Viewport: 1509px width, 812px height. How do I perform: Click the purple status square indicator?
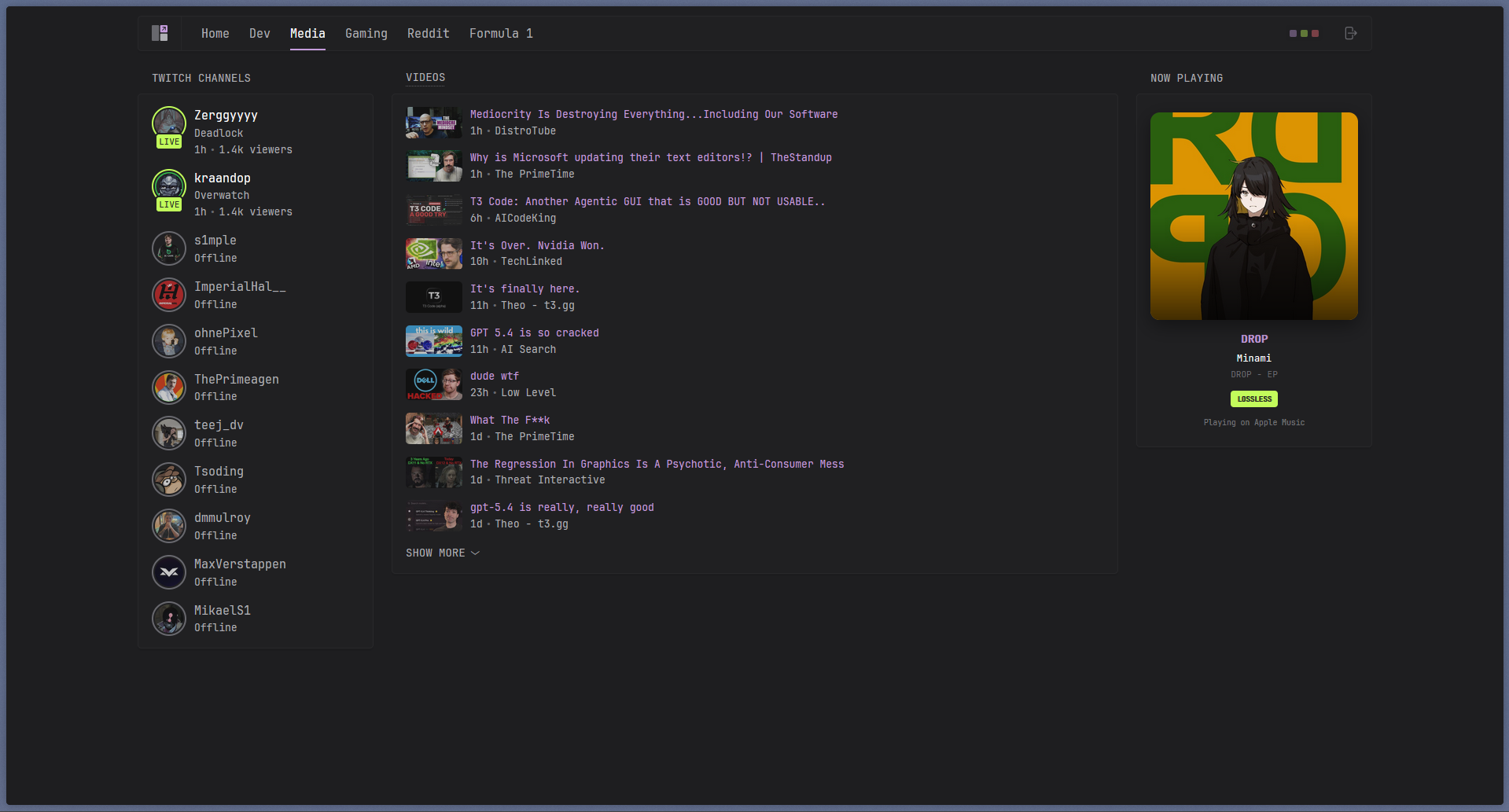pyautogui.click(x=1293, y=33)
